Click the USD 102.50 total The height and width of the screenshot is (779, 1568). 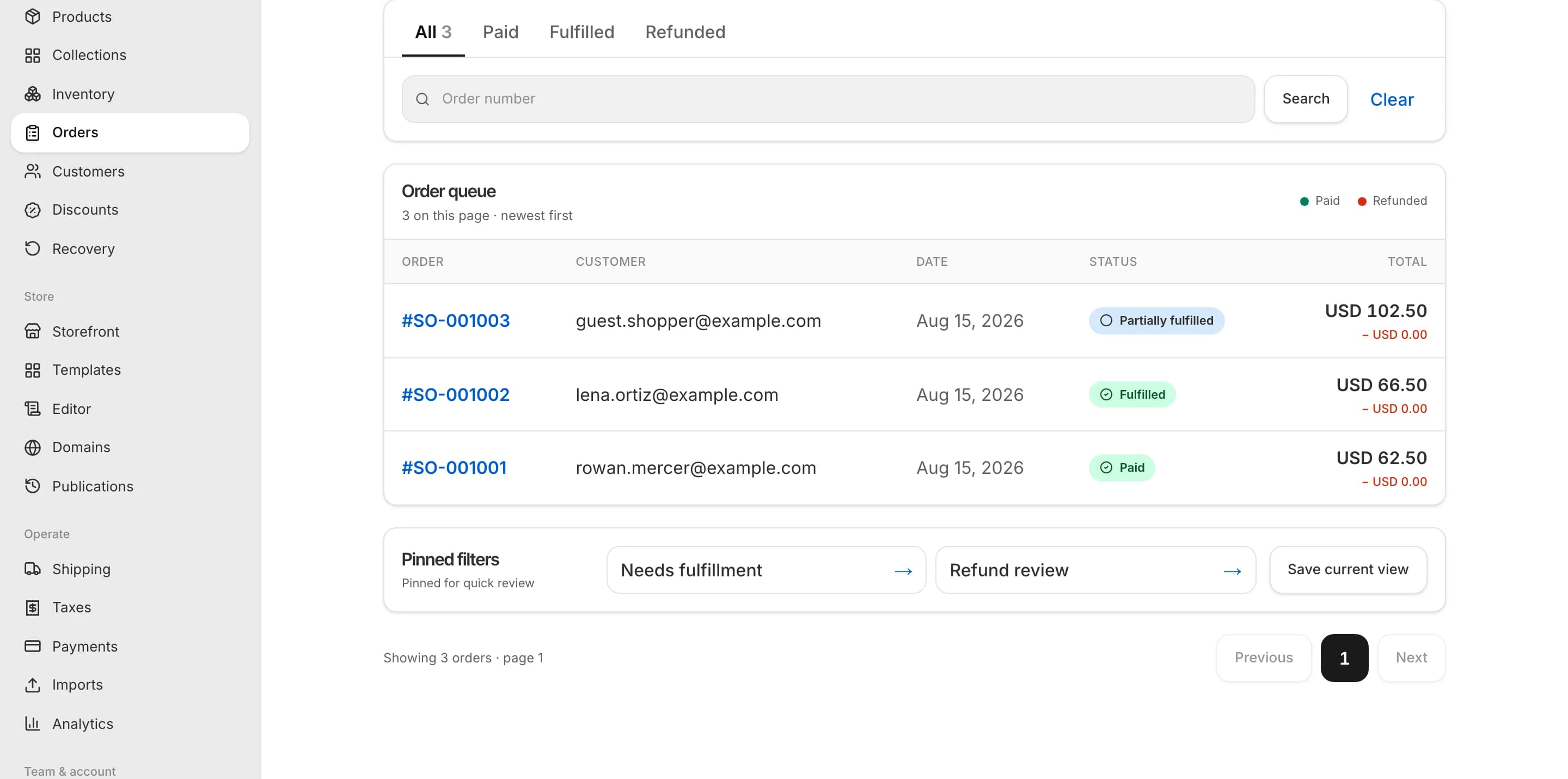click(x=1376, y=311)
